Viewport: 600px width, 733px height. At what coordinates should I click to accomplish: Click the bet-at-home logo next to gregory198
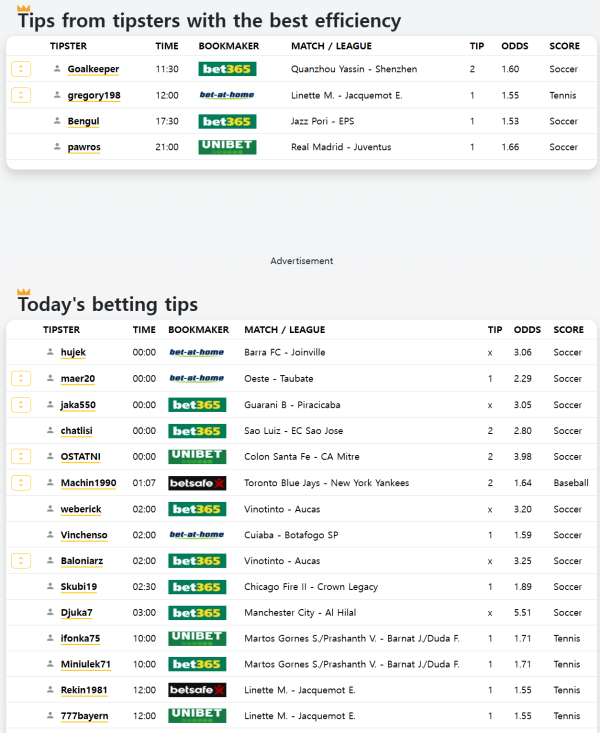pos(227,95)
